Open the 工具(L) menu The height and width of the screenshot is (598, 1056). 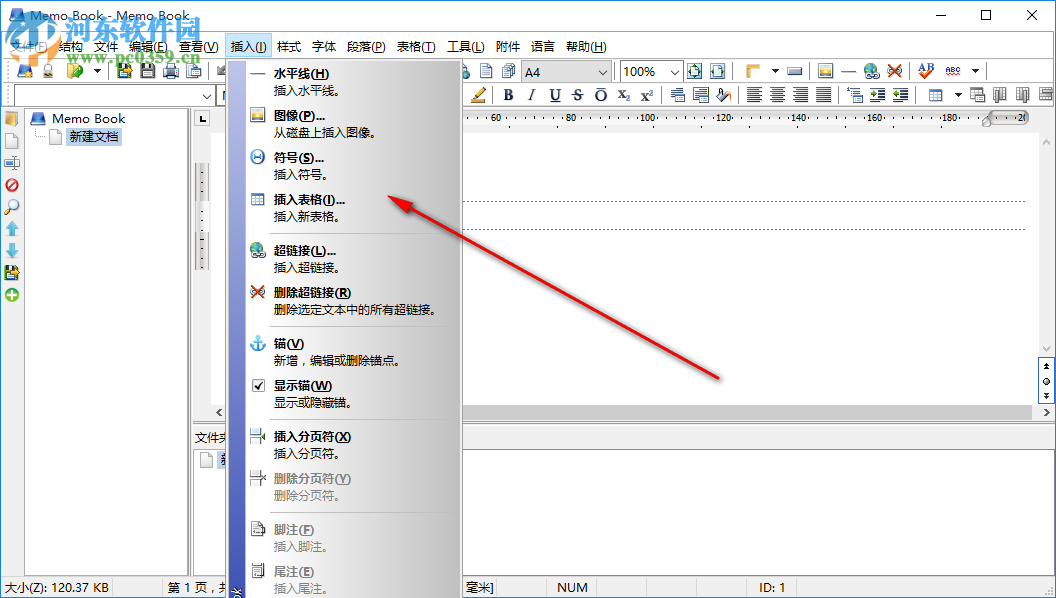pos(465,46)
